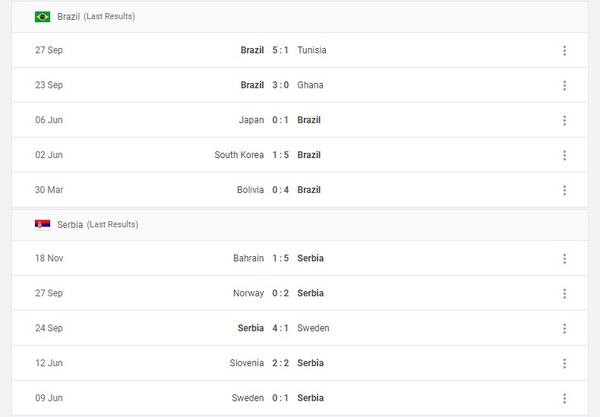Screen dimensions: 600x417
Task: Open options menu for Sweden vs Serbia 0:1
Action: click(564, 398)
